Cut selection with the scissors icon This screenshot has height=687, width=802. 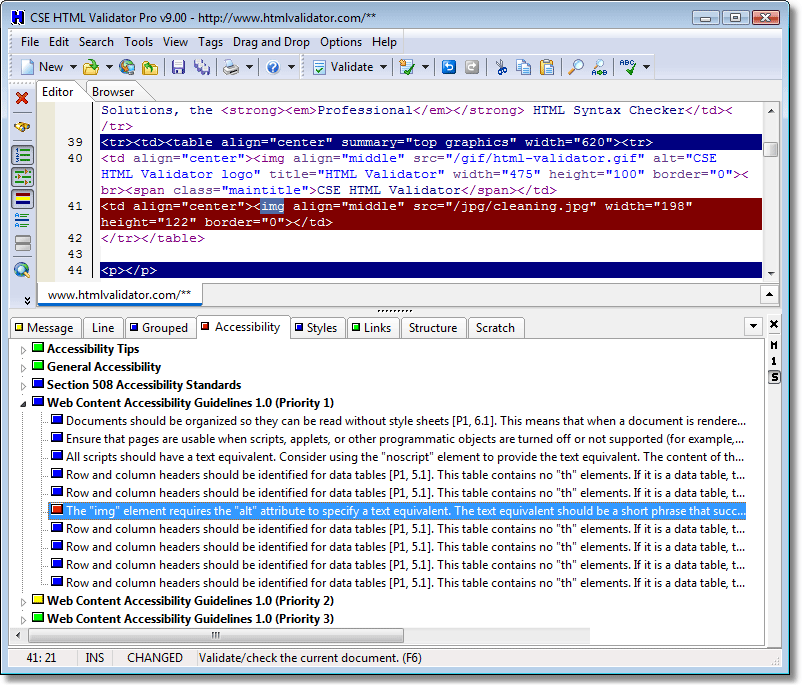(x=501, y=67)
